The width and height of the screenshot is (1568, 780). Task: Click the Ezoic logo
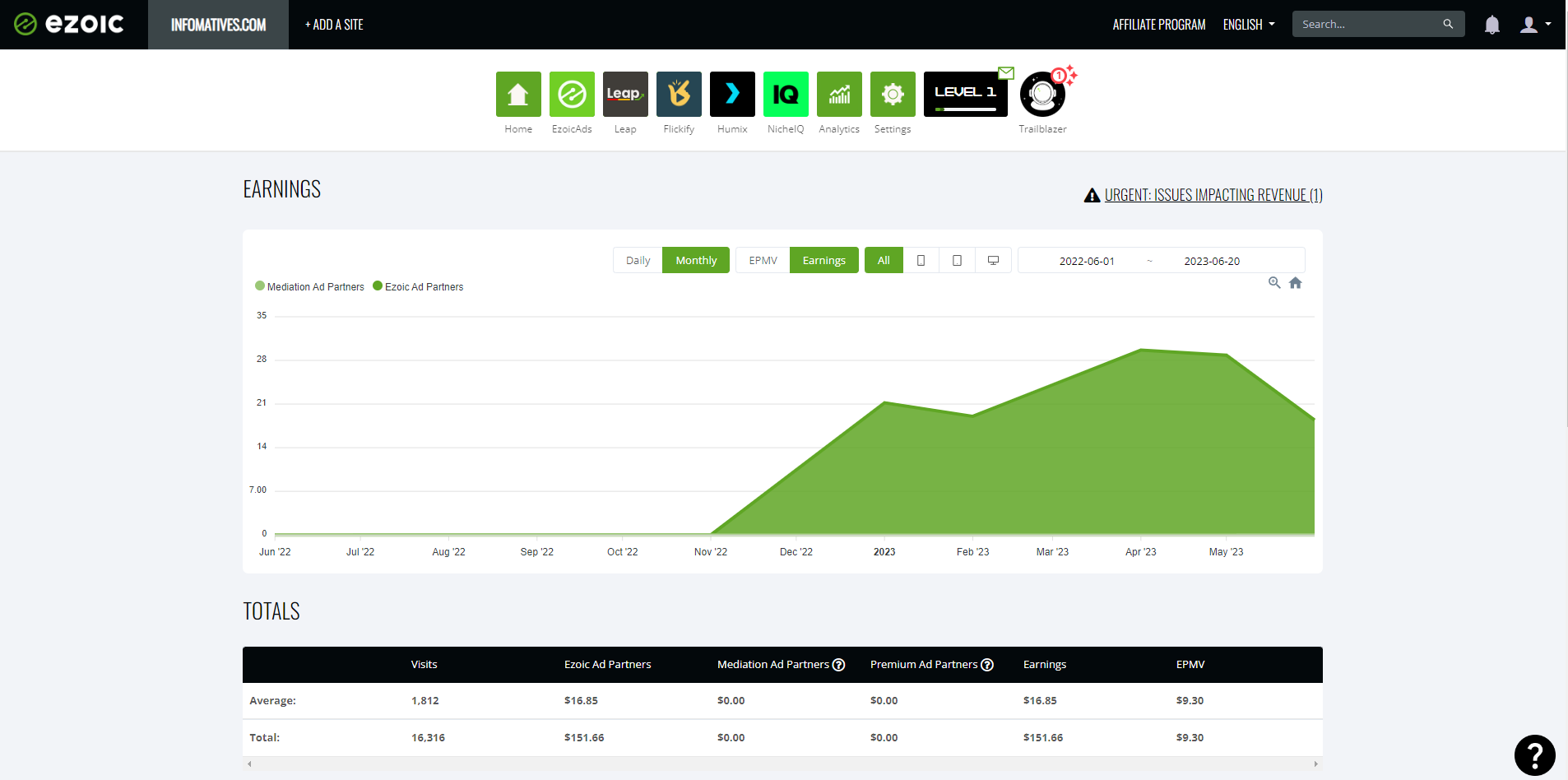(69, 24)
